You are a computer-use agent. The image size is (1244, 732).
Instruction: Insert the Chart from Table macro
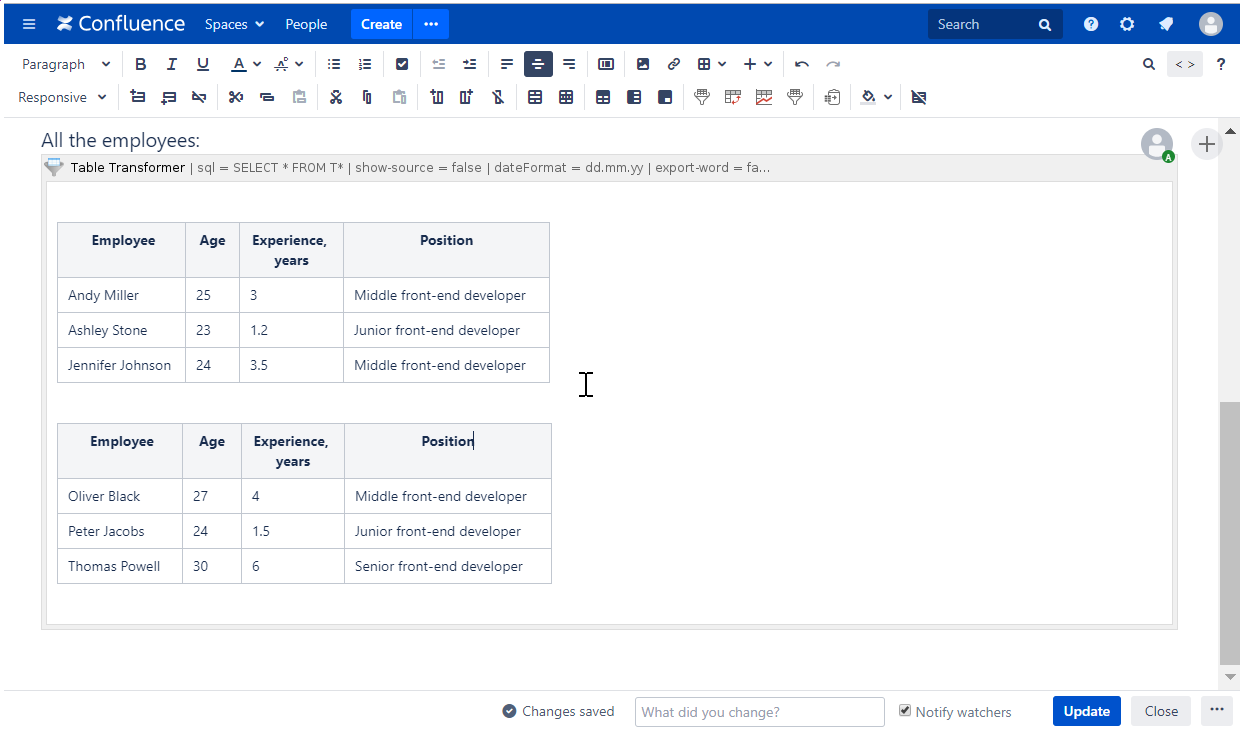pyautogui.click(x=764, y=97)
